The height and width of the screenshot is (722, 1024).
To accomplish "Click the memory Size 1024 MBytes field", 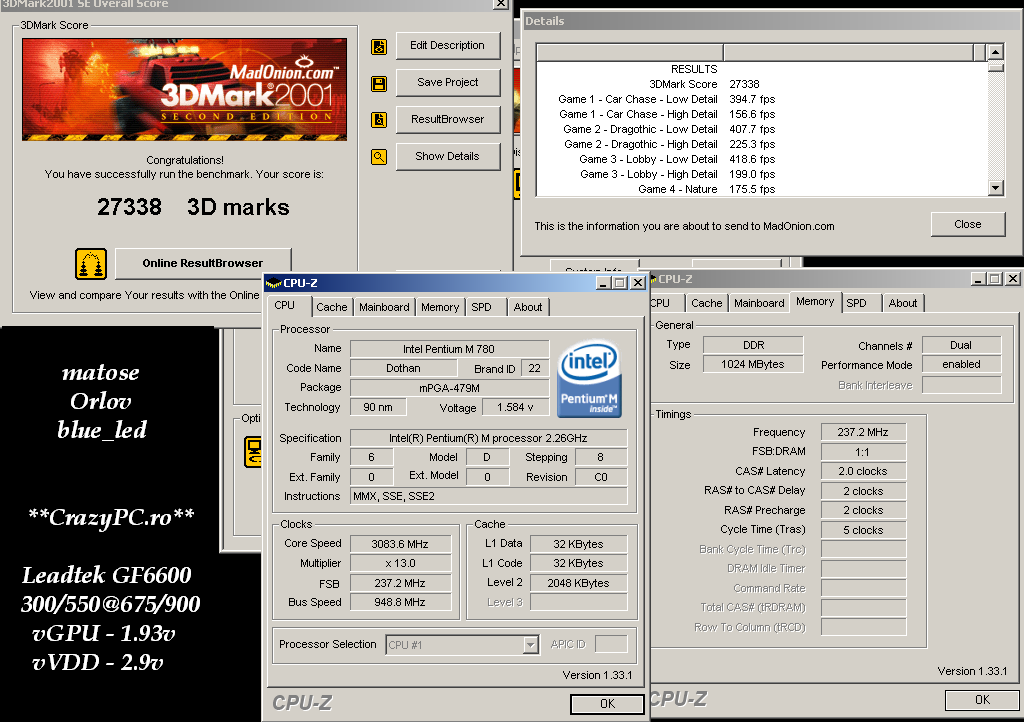I will (753, 364).
